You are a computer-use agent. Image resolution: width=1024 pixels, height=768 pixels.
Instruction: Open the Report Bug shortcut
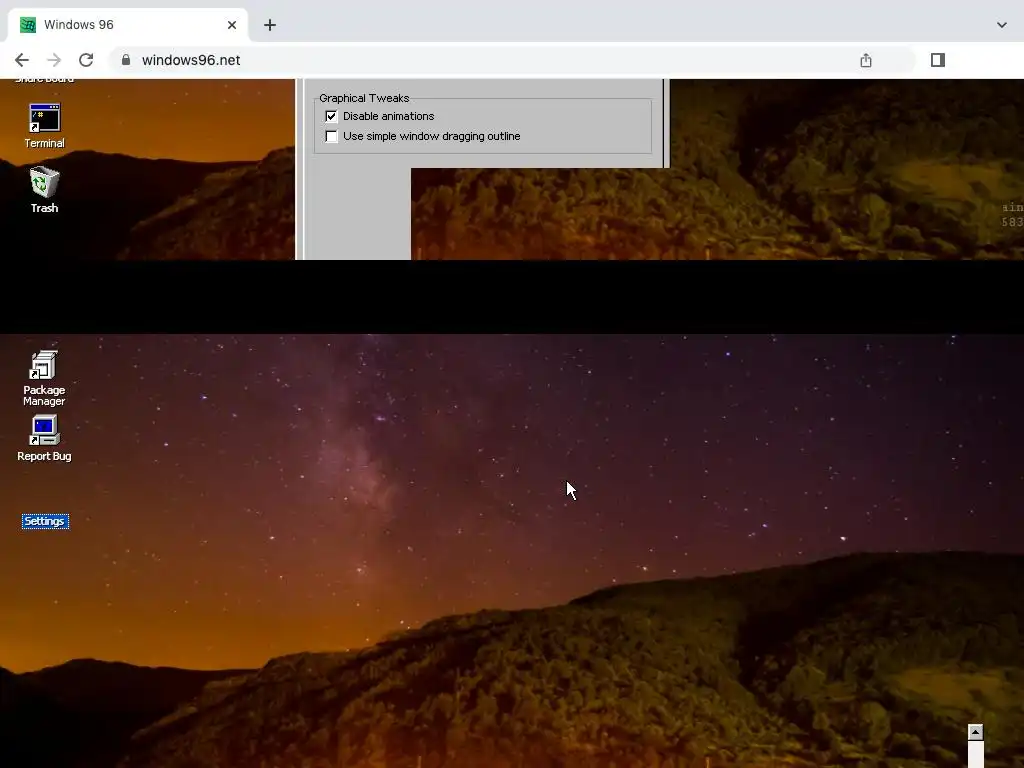[44, 438]
